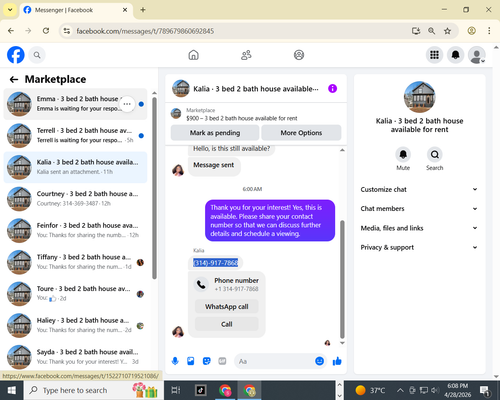
Task: Open Chrome three-dot menu
Action: (x=489, y=31)
